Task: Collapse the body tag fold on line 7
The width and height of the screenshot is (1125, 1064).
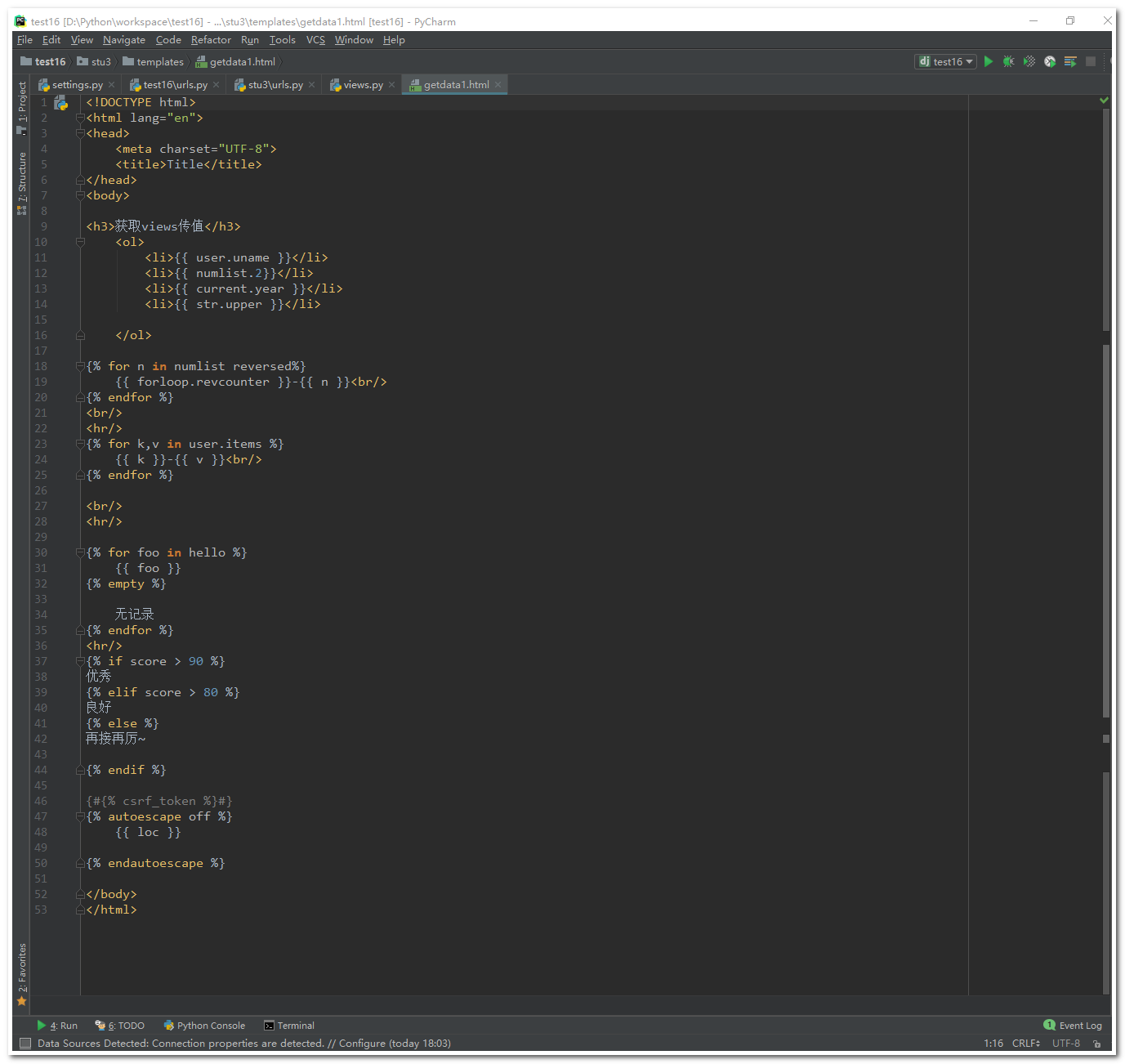Action: coord(80,196)
